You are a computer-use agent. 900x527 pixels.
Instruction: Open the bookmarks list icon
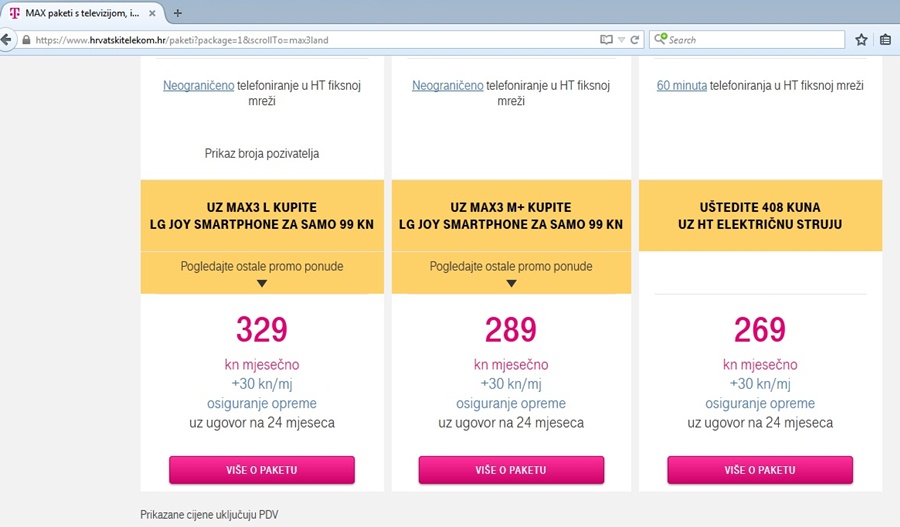click(x=886, y=40)
